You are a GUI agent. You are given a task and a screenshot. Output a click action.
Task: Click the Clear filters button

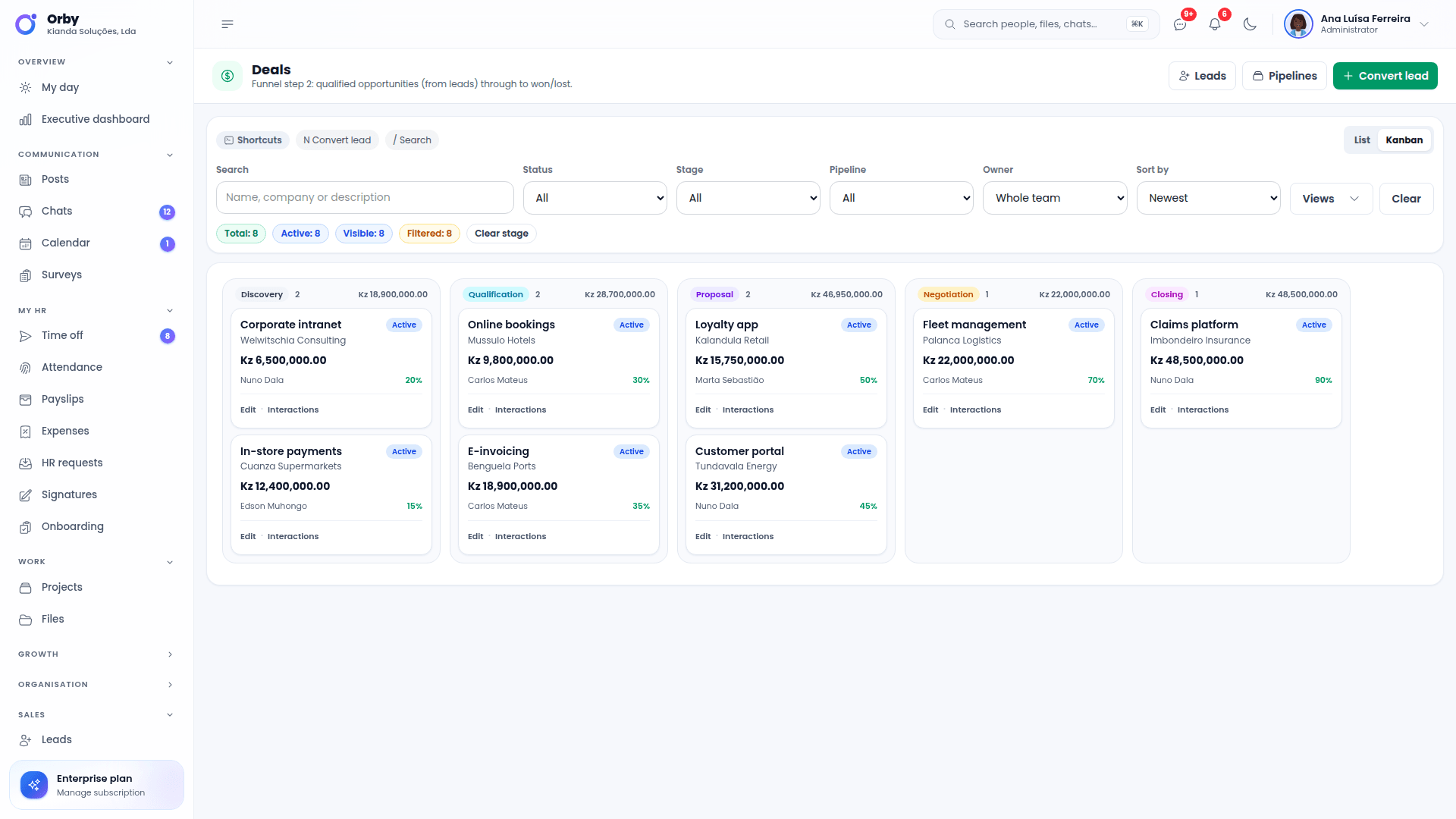[x=1406, y=199]
